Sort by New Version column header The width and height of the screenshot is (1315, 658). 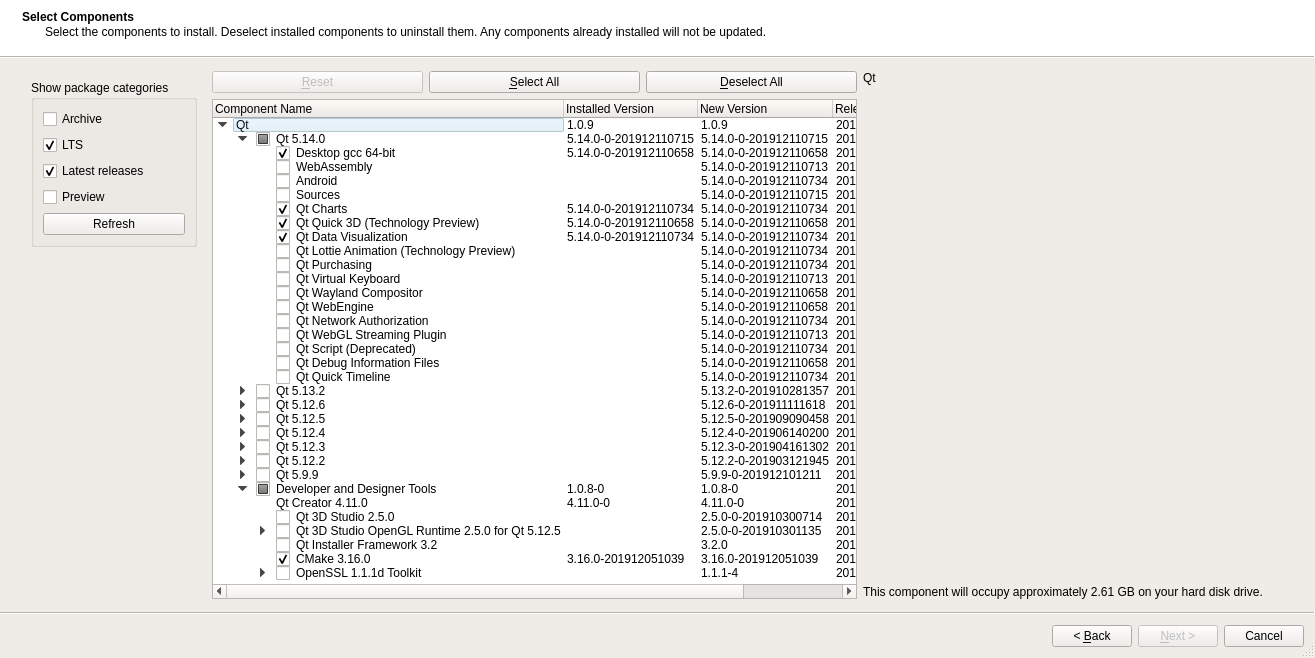[765, 109]
